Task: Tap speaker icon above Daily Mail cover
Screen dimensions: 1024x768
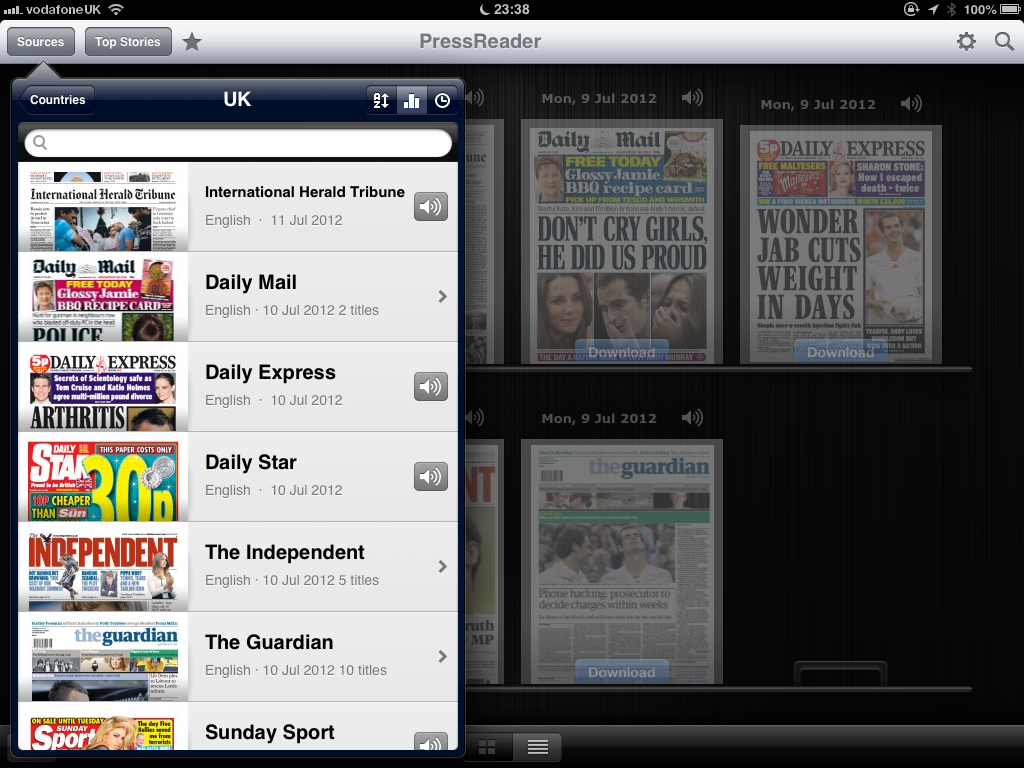Action: click(x=692, y=98)
